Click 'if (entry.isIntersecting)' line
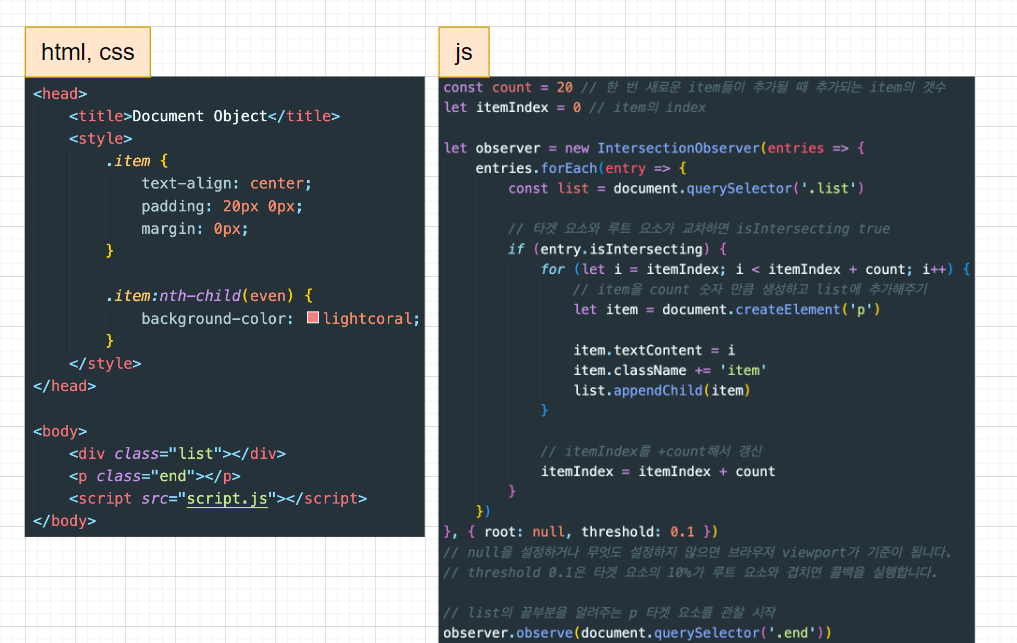 617,249
